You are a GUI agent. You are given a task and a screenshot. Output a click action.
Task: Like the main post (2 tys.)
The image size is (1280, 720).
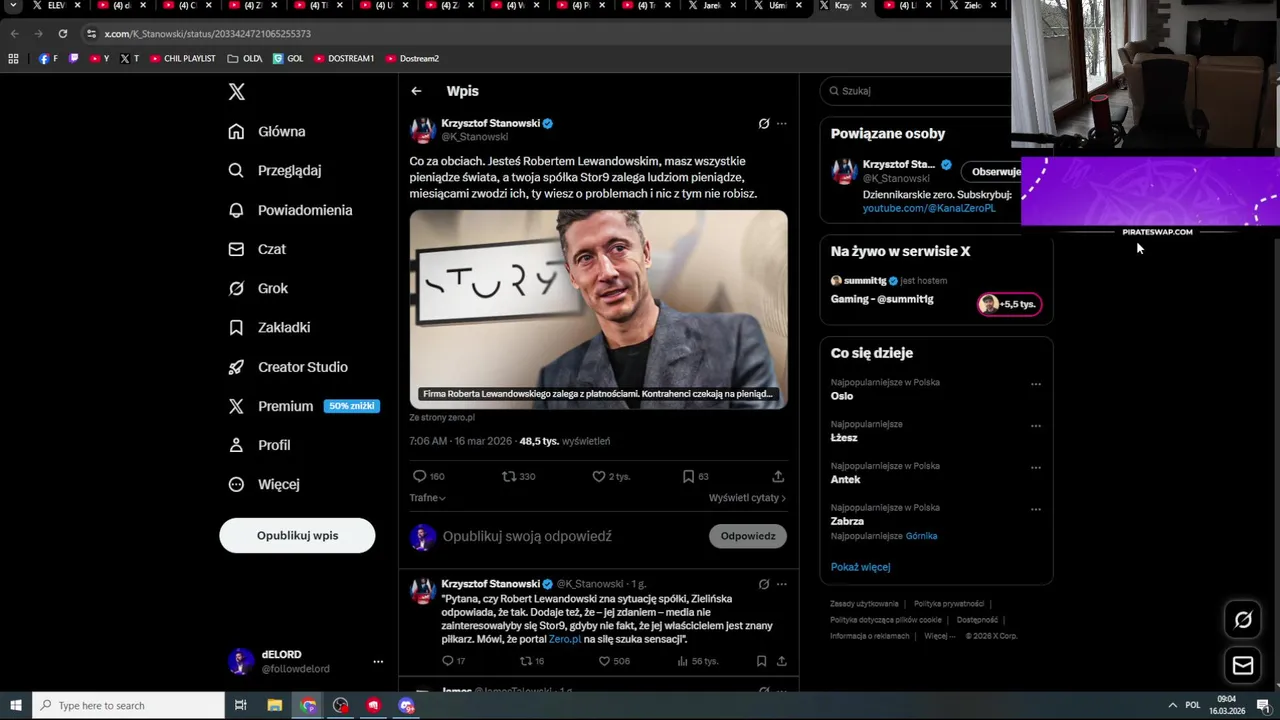pyautogui.click(x=611, y=477)
